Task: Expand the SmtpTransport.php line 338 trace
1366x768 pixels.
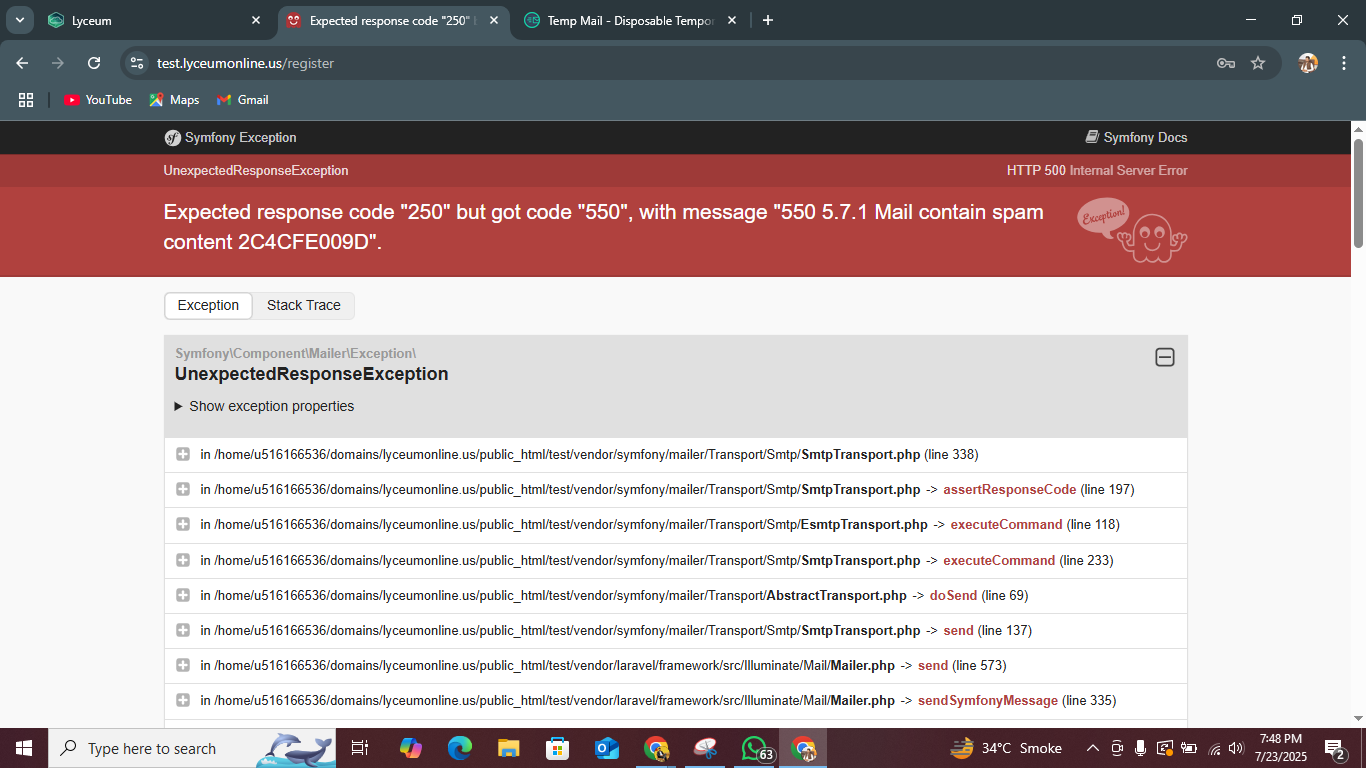Action: pyautogui.click(x=183, y=455)
